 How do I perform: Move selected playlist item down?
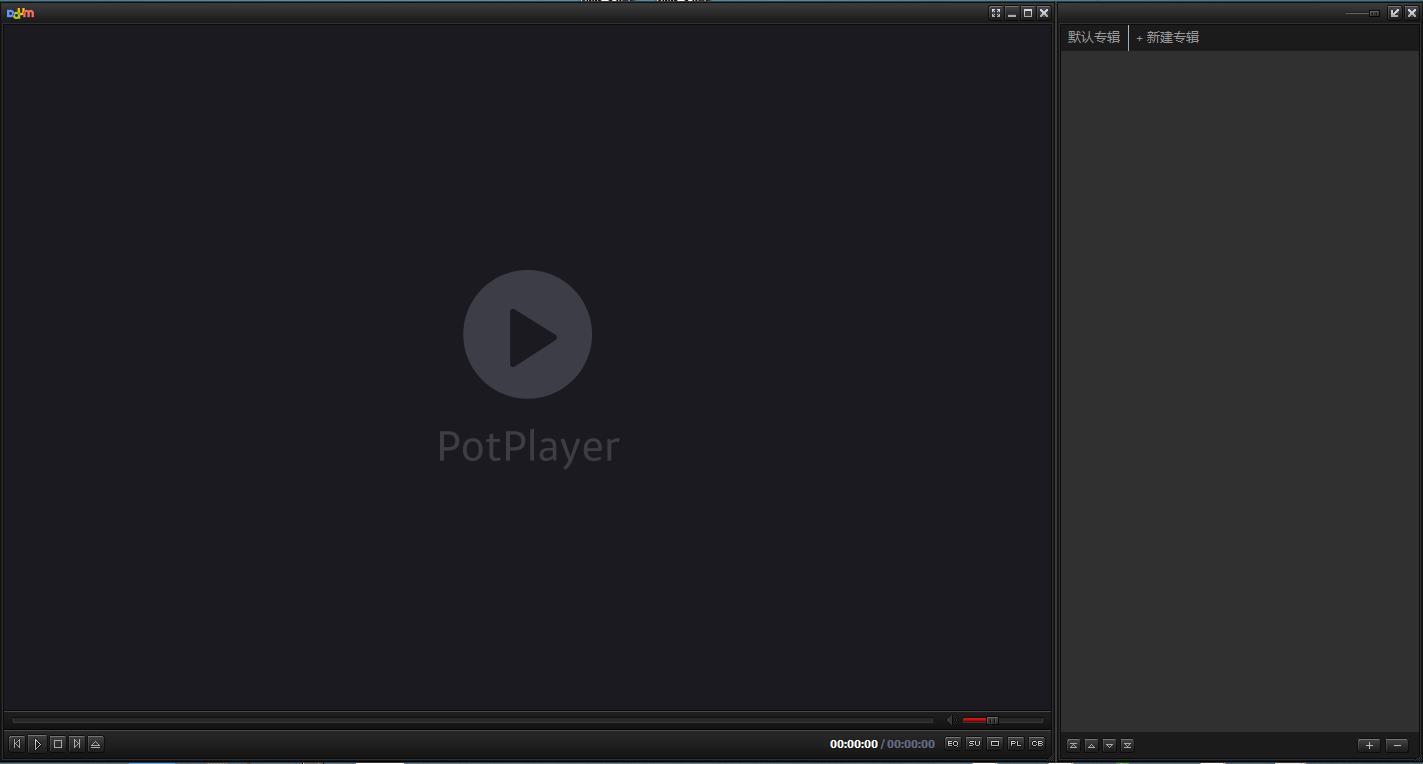pyautogui.click(x=1109, y=745)
